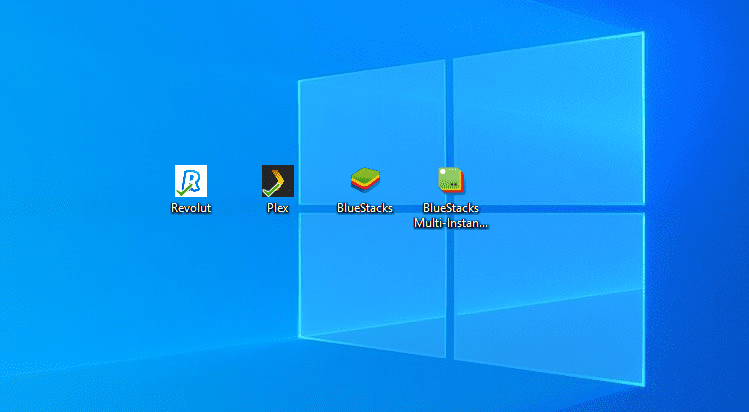Viewport: 749px width, 412px height.
Task: Select the BlueStacks desktop shortcut icon
Action: pos(365,180)
